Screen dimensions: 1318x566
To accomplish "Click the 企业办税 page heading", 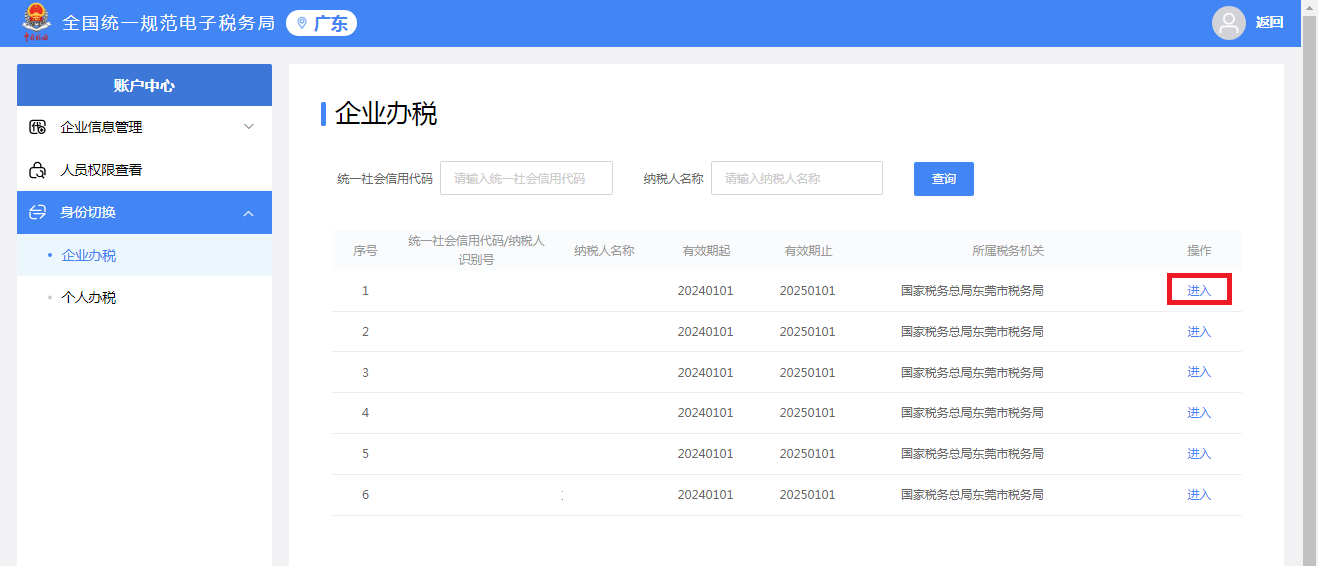I will click(x=386, y=113).
